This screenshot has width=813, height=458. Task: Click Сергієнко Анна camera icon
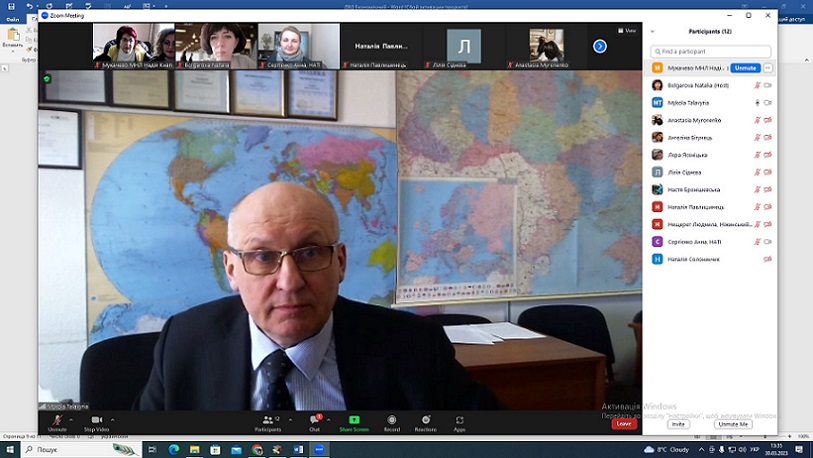768,242
